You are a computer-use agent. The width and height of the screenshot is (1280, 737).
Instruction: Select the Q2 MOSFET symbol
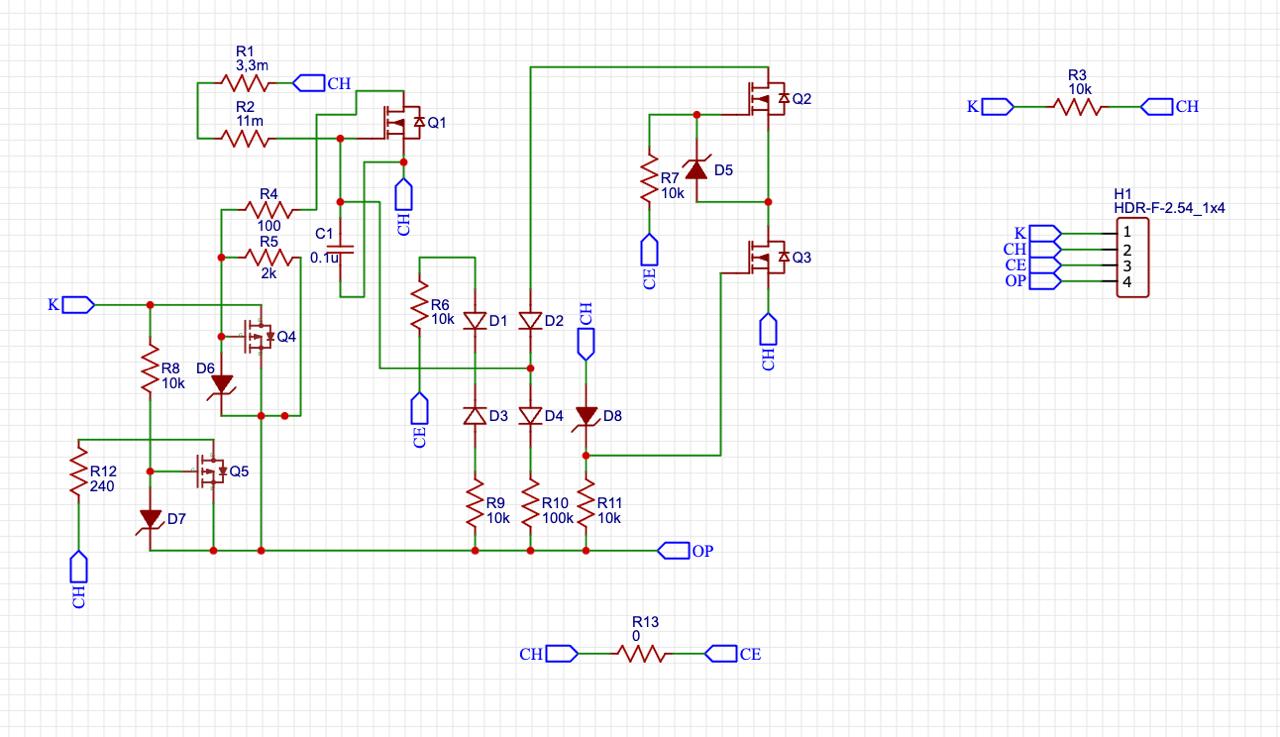(765, 98)
